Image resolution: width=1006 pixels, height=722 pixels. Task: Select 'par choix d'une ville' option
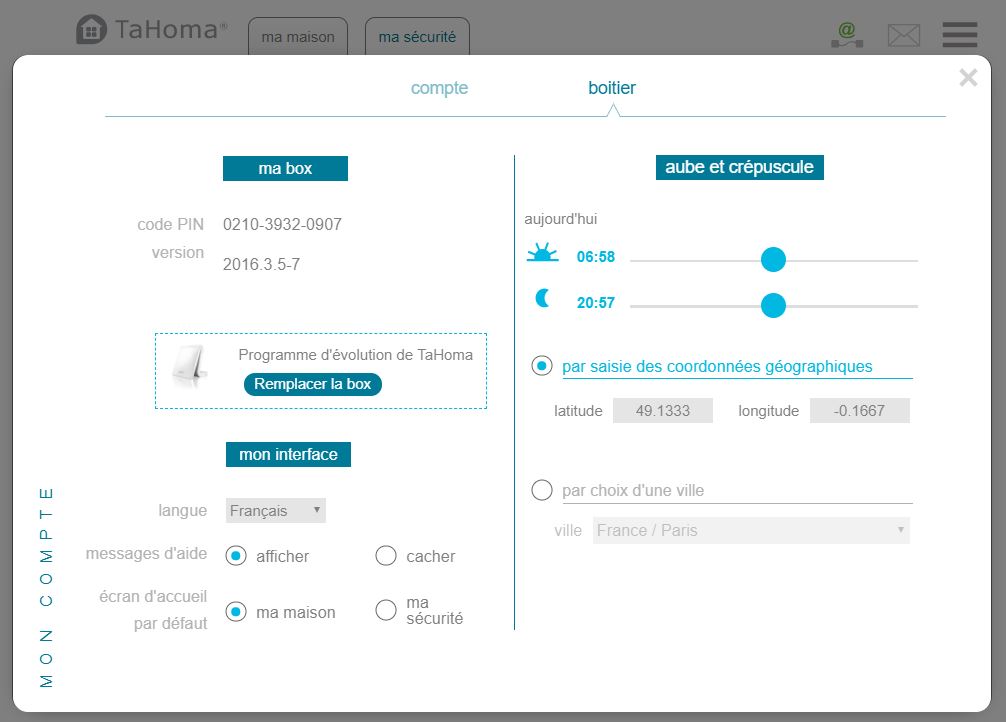tap(542, 490)
